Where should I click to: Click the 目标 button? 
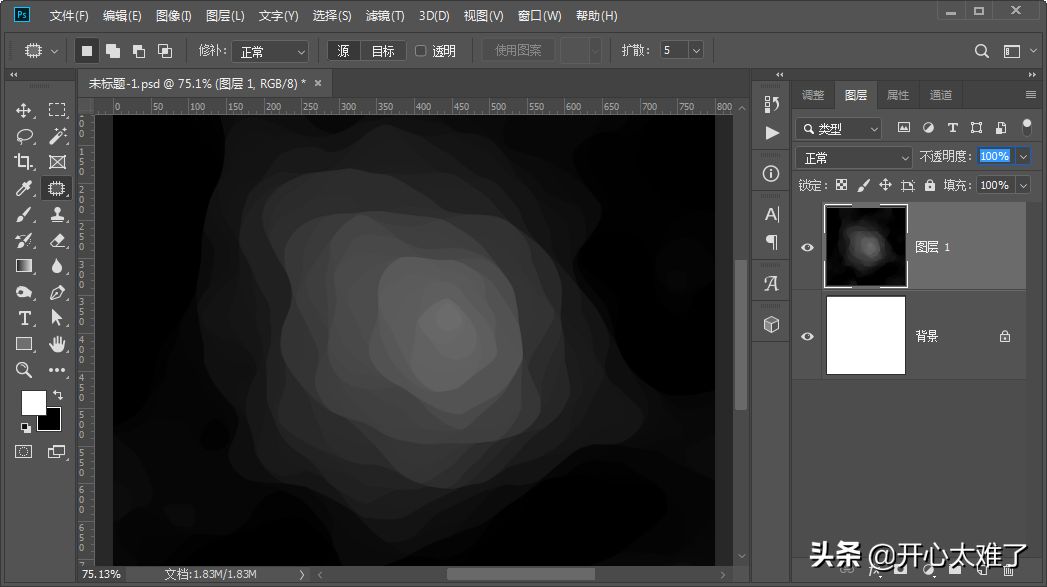383,51
